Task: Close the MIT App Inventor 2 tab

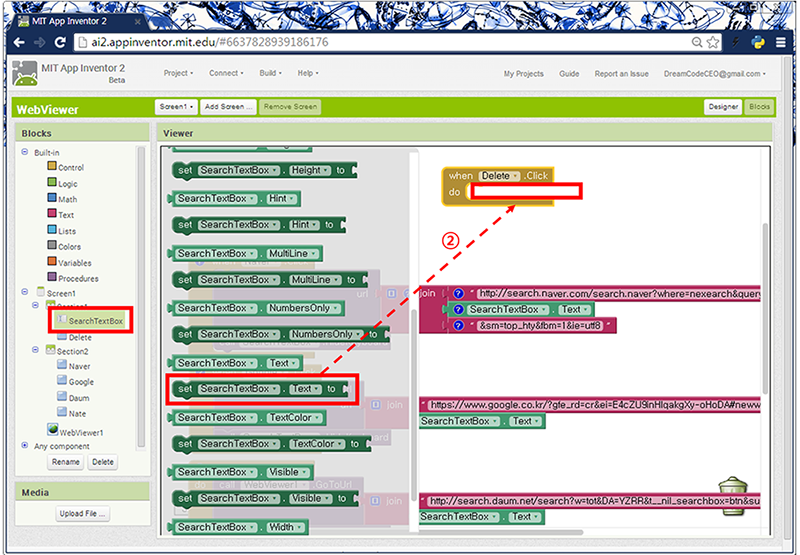Action: pos(137,22)
